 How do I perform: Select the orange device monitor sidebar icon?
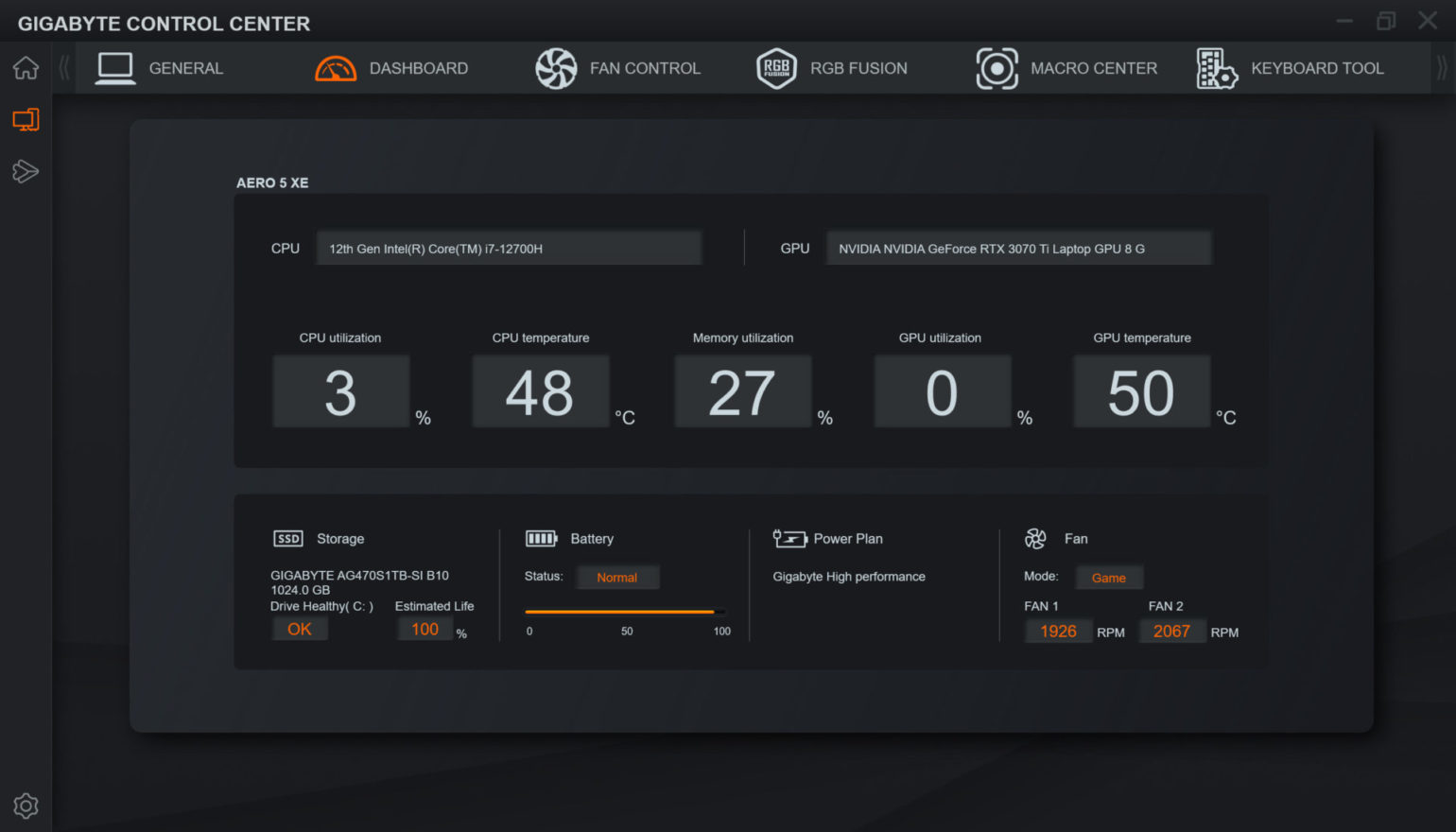coord(26,120)
